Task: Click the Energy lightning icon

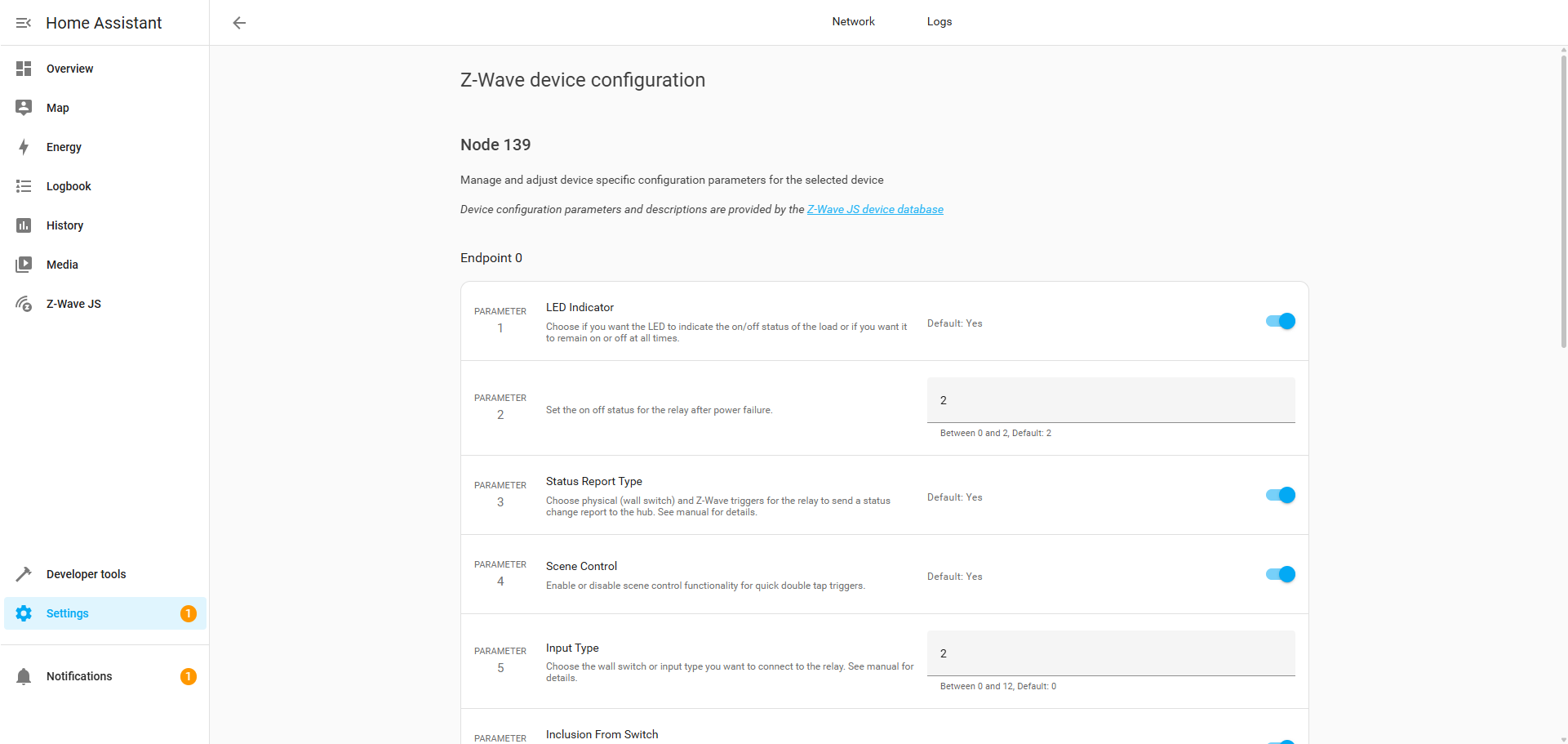Action: click(24, 147)
